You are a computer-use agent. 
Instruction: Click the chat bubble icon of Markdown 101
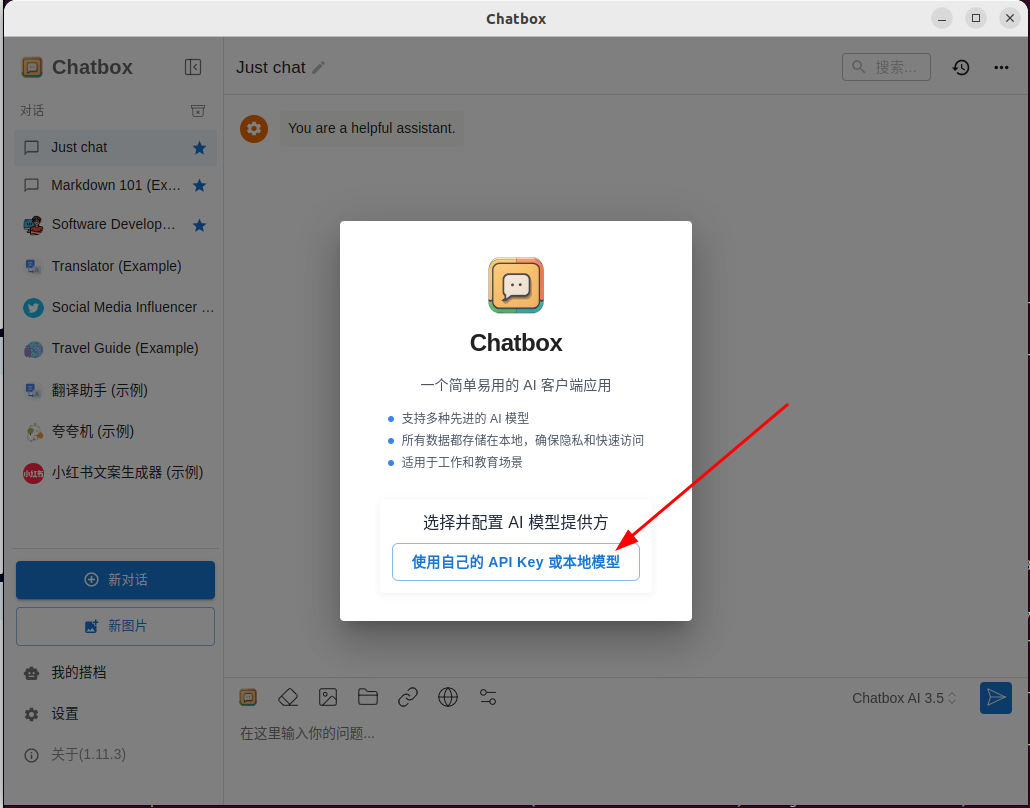click(32, 186)
